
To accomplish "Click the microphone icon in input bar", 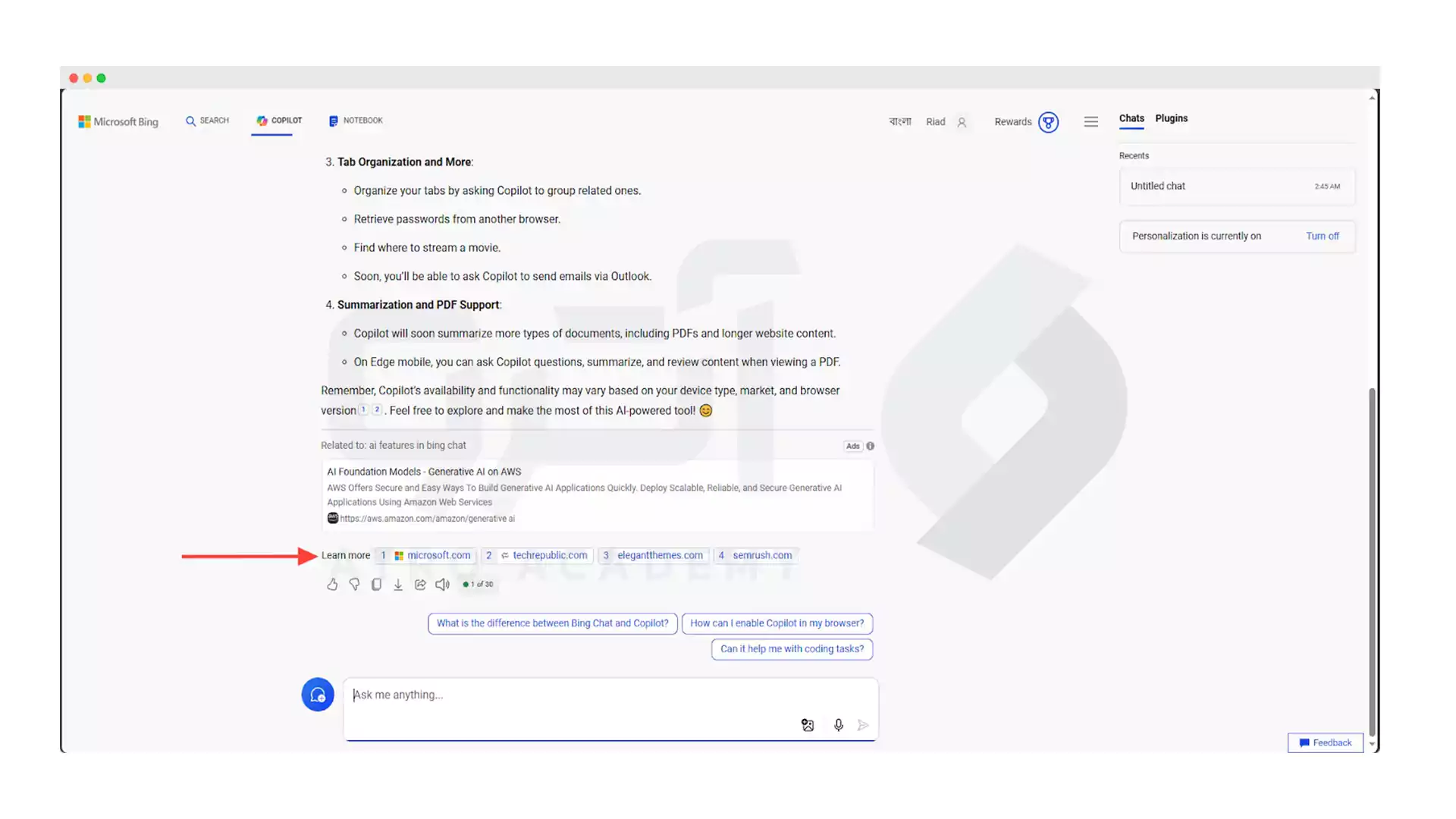I will 838,724.
